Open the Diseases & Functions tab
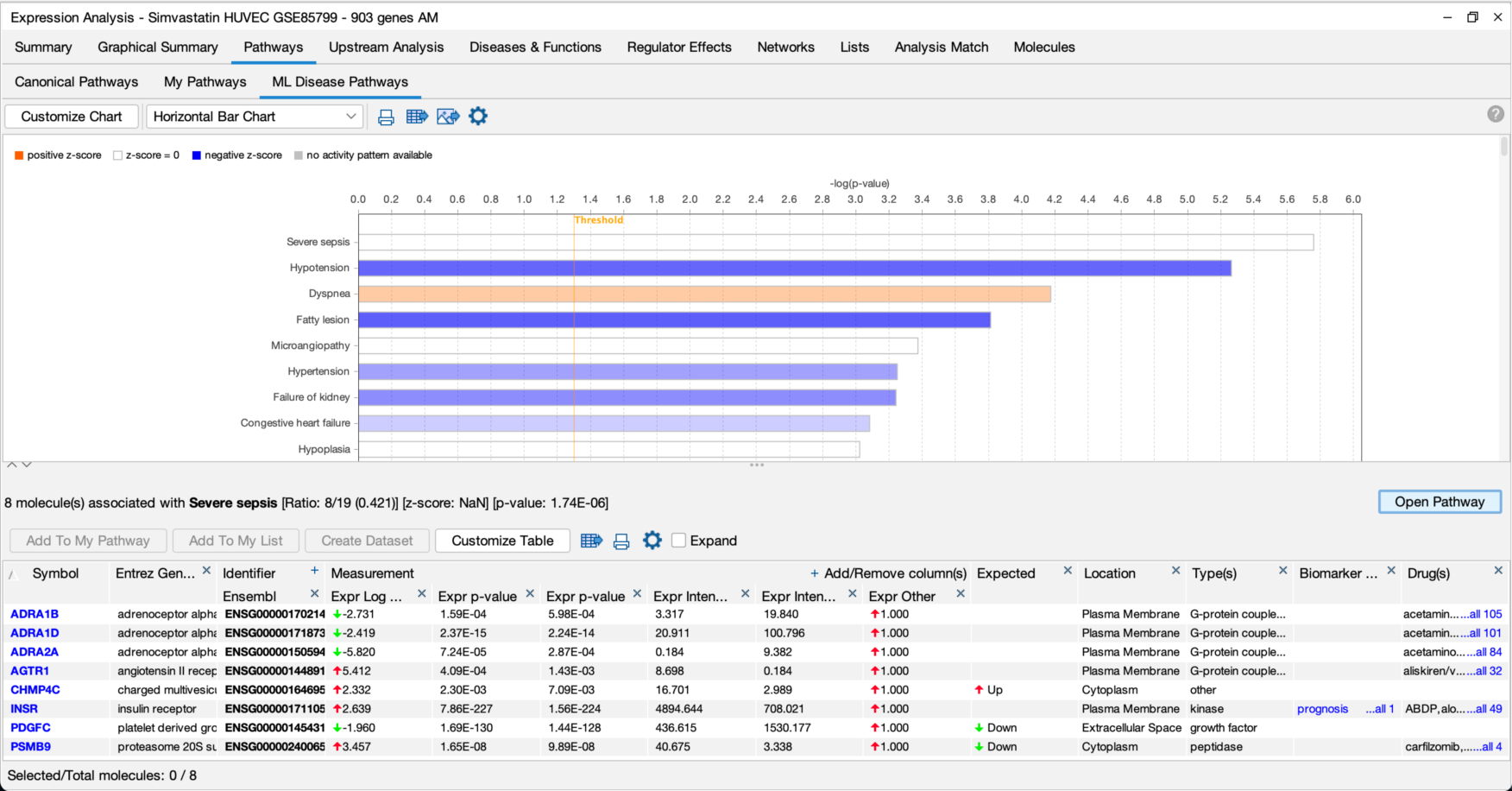1512x791 pixels. click(x=535, y=47)
